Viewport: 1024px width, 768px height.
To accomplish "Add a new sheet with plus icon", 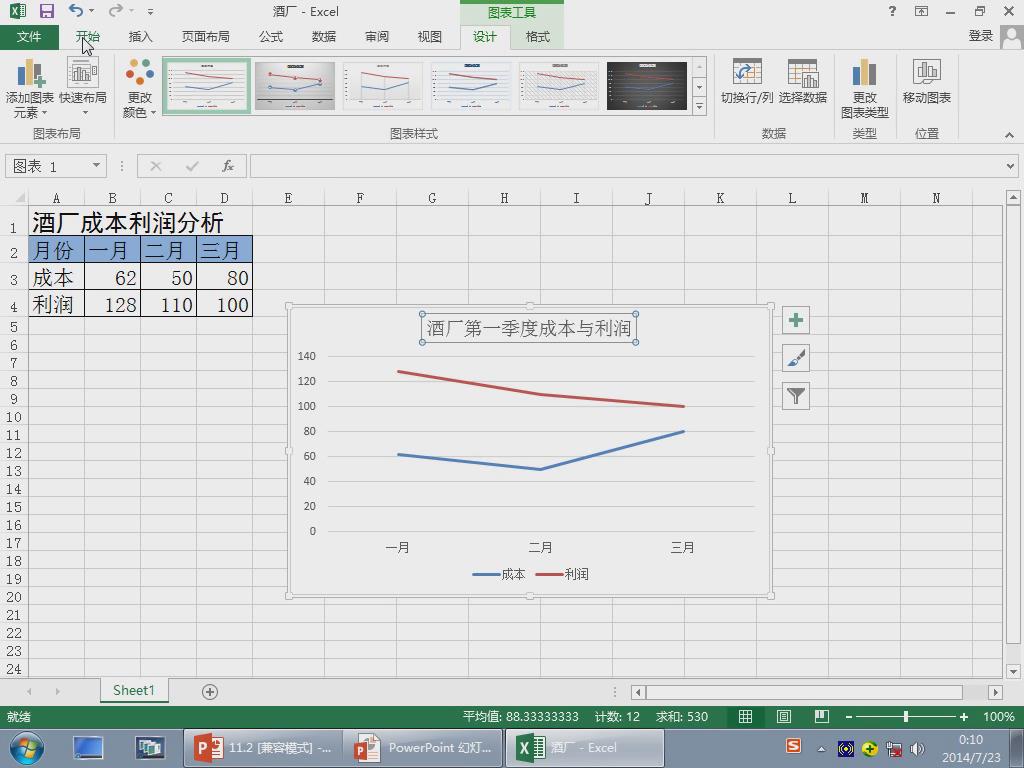I will [x=210, y=692].
